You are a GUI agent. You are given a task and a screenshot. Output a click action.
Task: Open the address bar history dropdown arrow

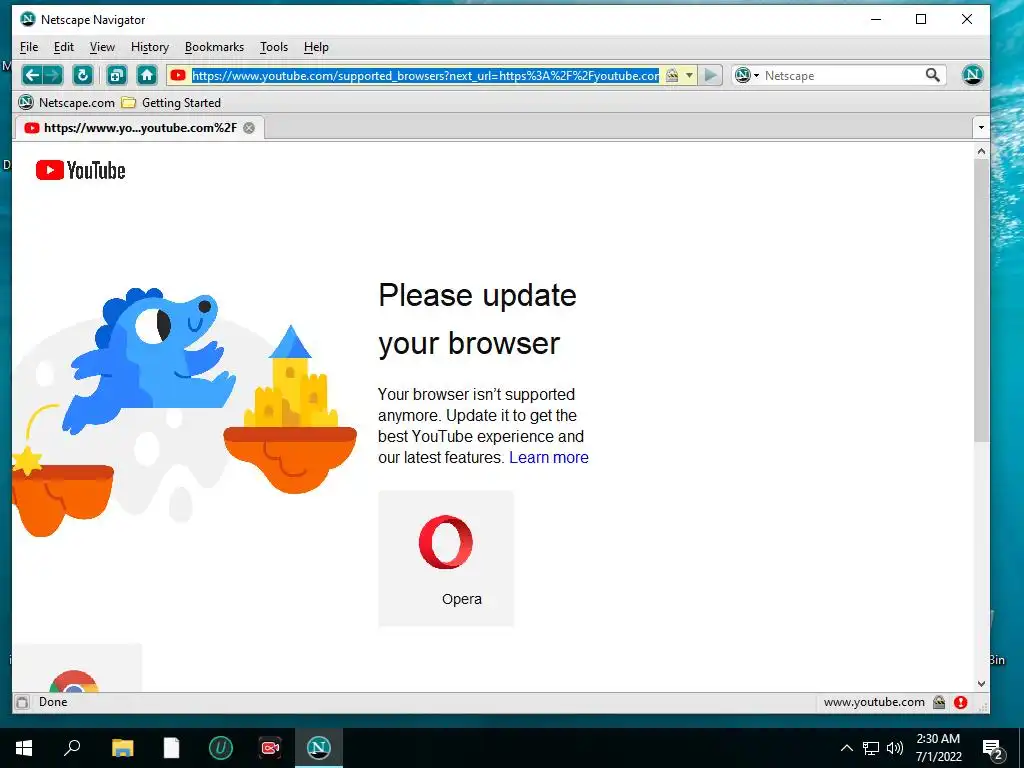[689, 76]
